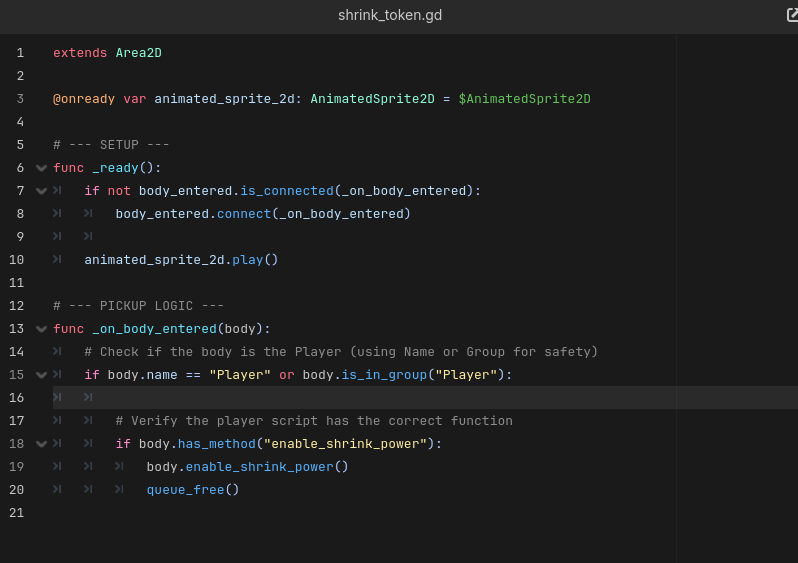Click the first indent marker on line 16

[x=57, y=398]
